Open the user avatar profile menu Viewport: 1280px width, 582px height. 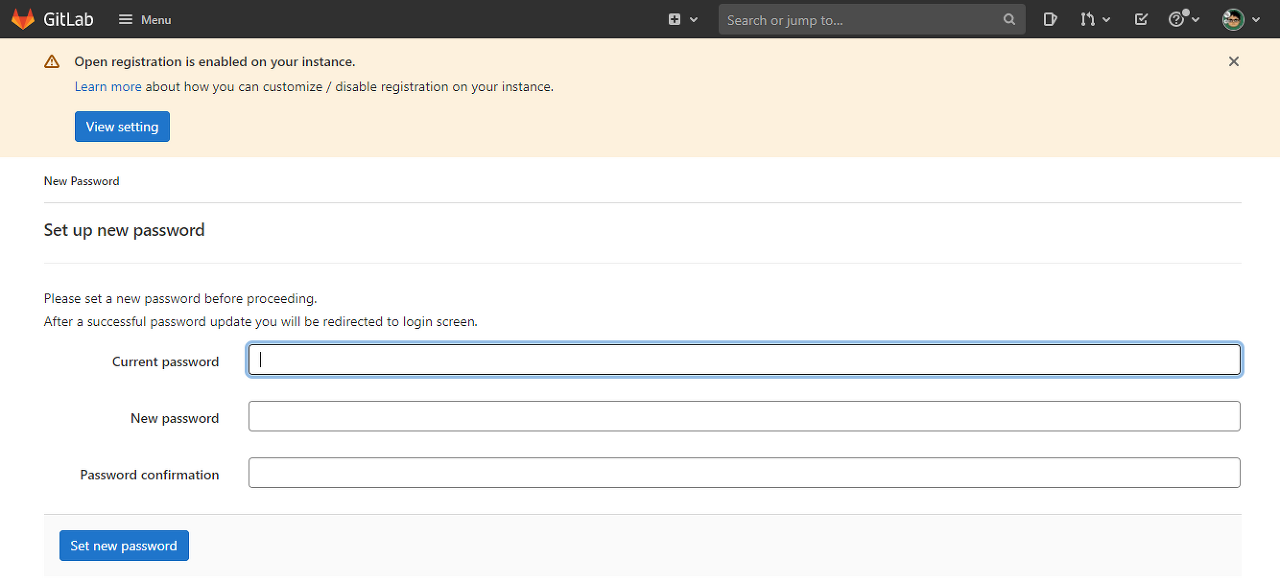pyautogui.click(x=1241, y=19)
